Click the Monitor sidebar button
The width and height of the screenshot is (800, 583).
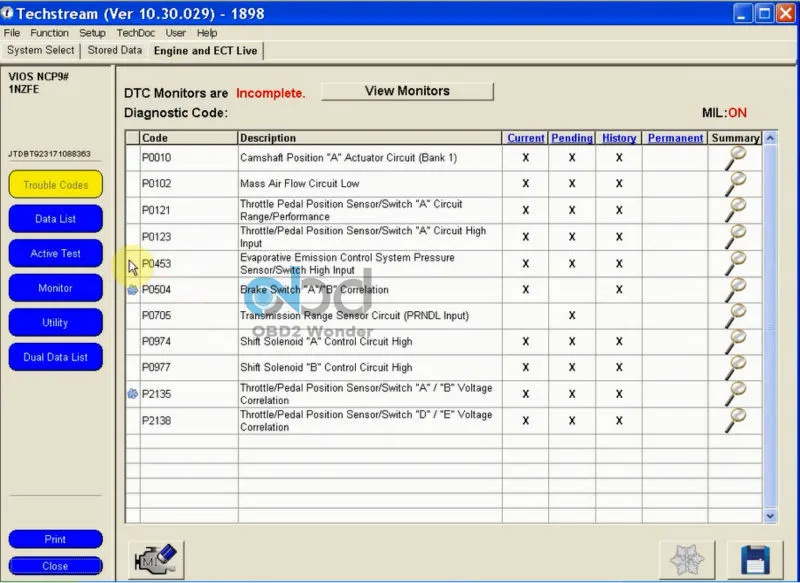click(56, 288)
